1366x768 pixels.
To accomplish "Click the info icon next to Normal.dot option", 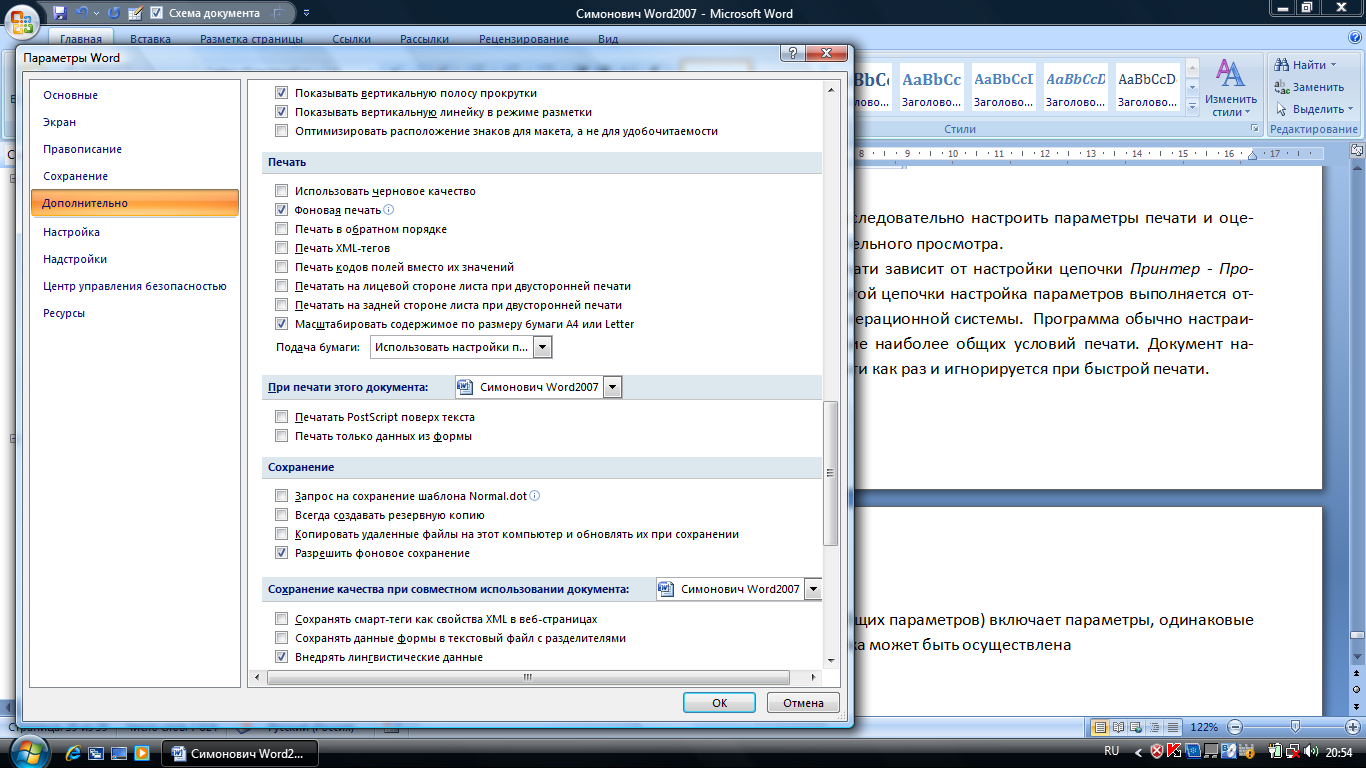I will click(535, 496).
